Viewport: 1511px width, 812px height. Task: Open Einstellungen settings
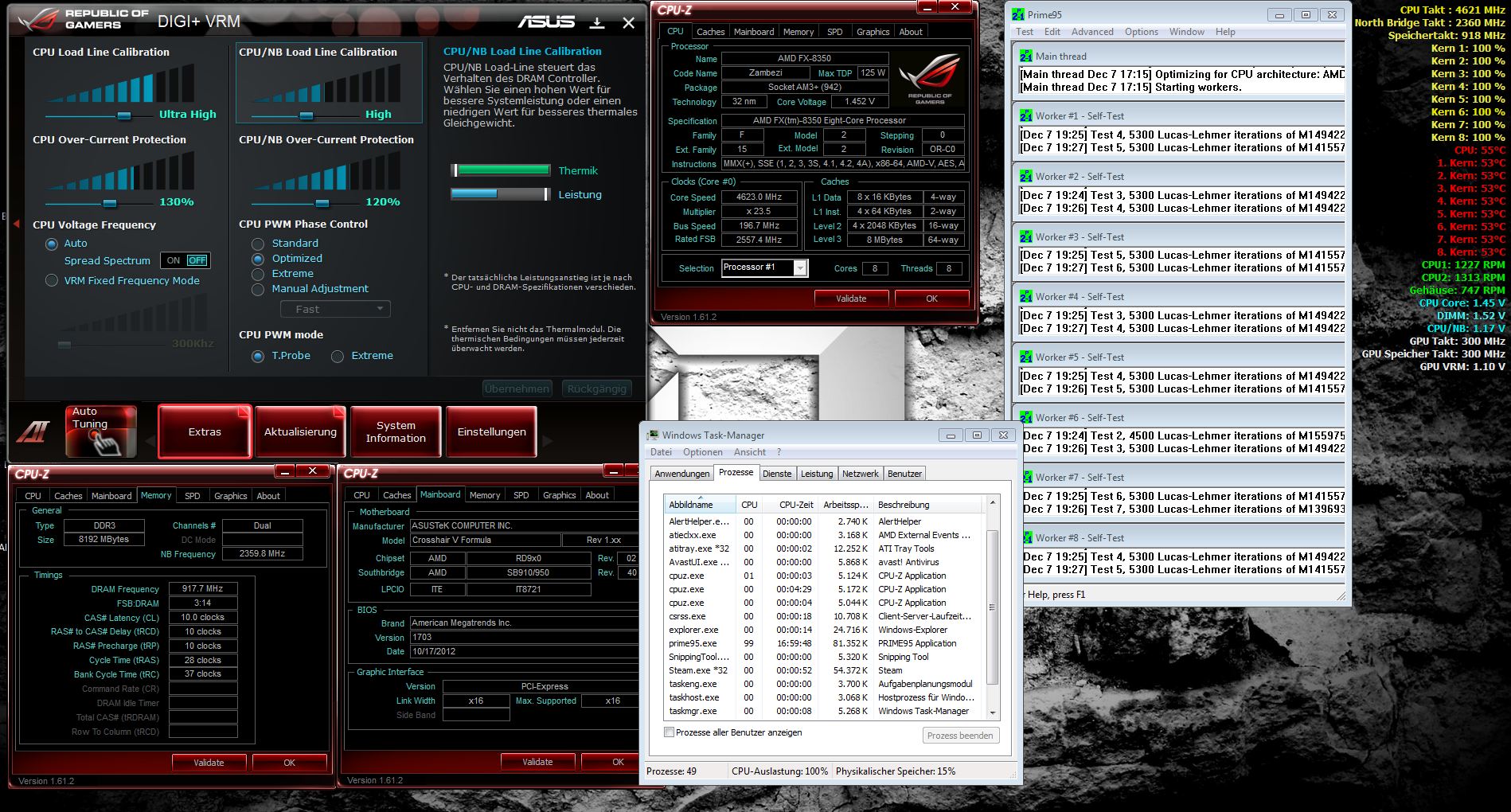(491, 431)
